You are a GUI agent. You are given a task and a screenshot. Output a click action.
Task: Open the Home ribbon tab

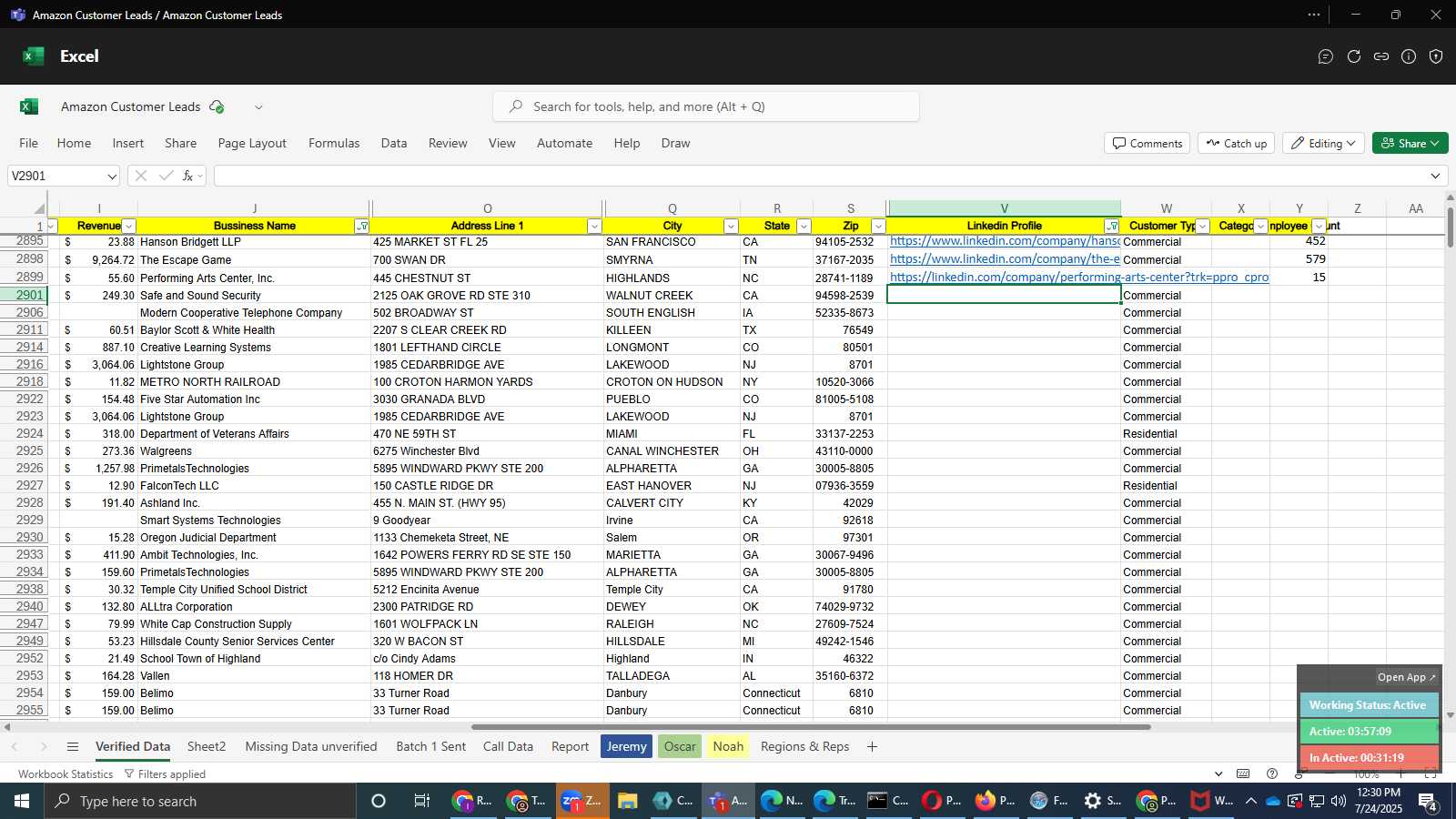tap(74, 143)
